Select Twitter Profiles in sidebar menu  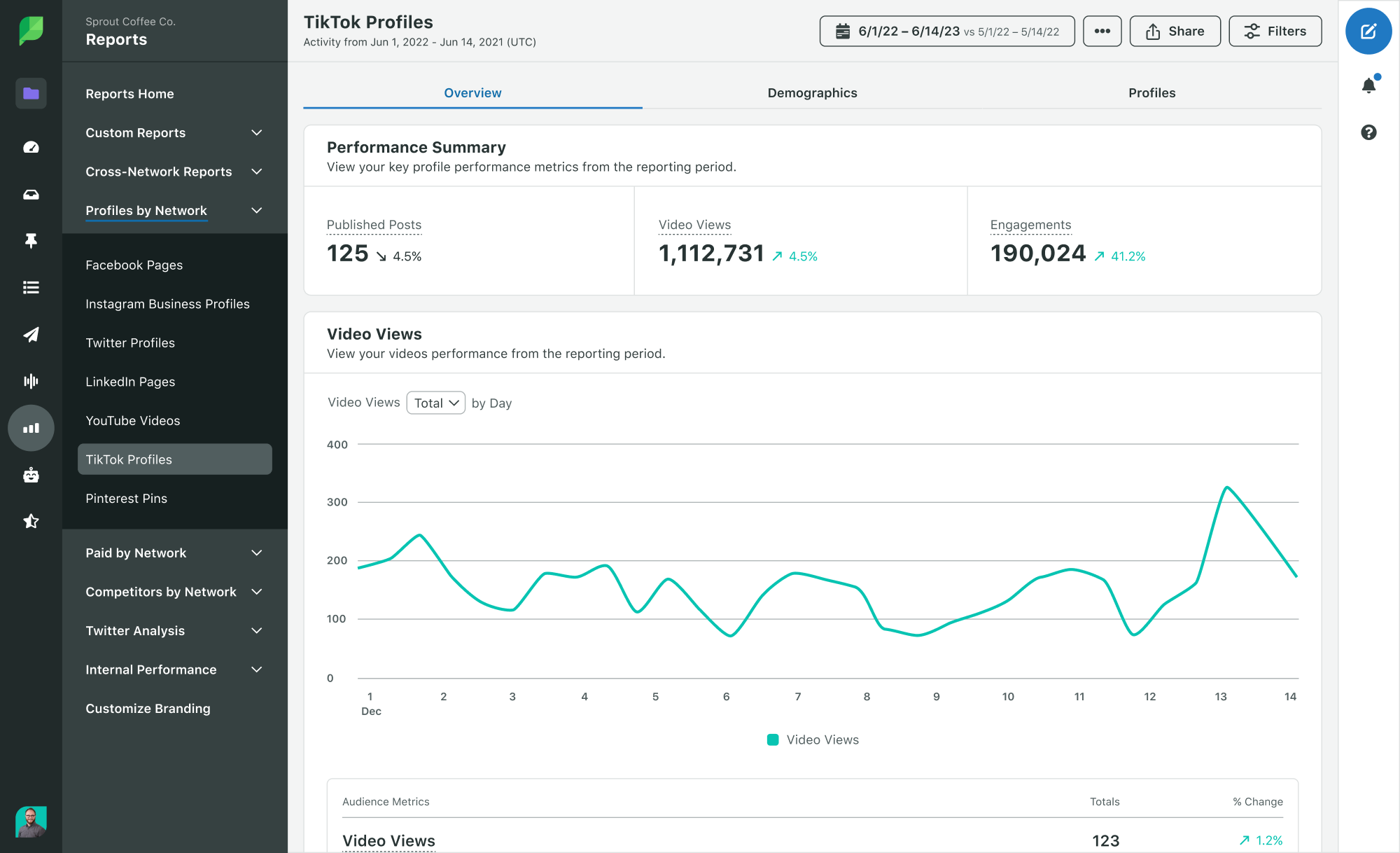click(130, 342)
